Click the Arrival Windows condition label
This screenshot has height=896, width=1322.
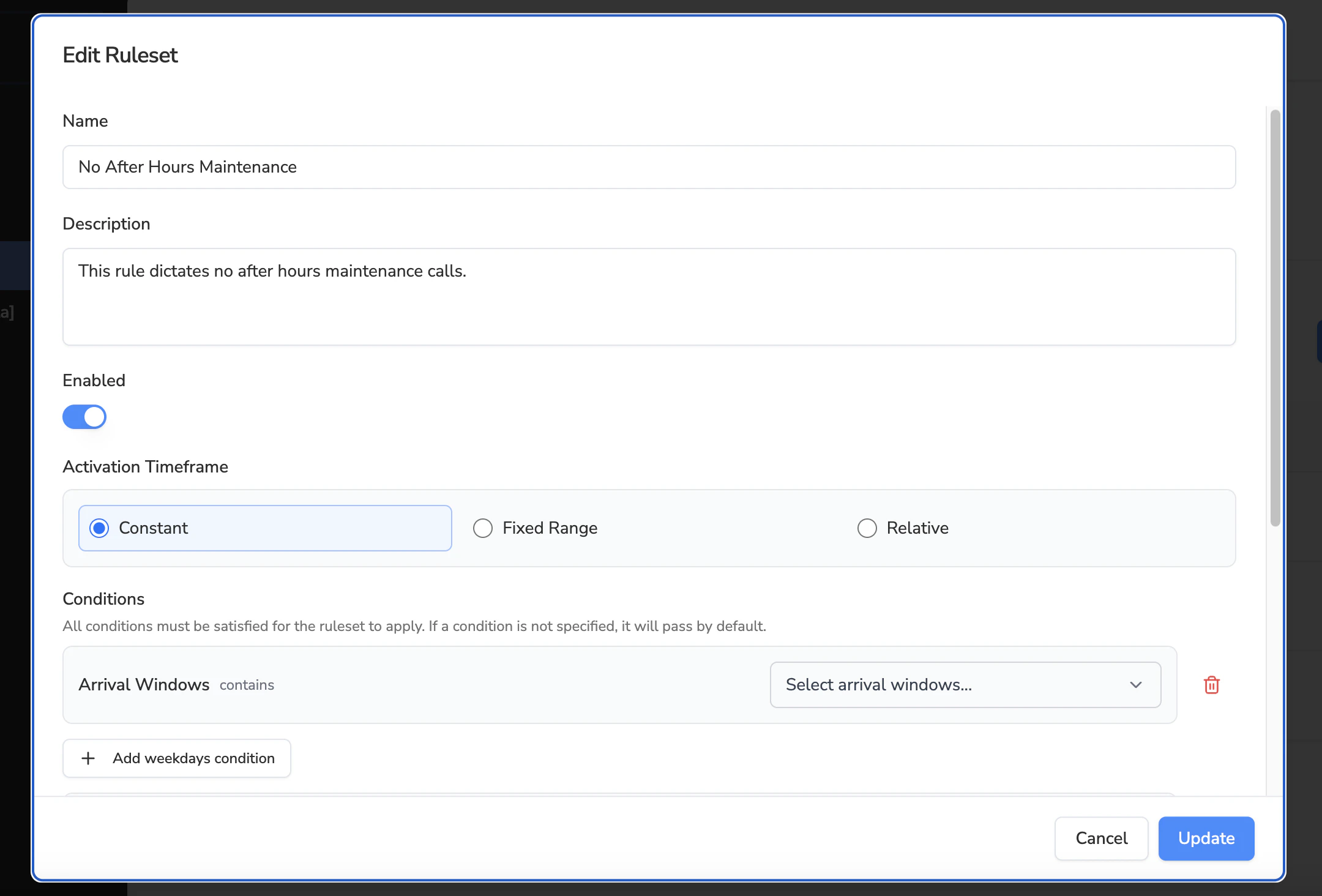[x=144, y=685]
